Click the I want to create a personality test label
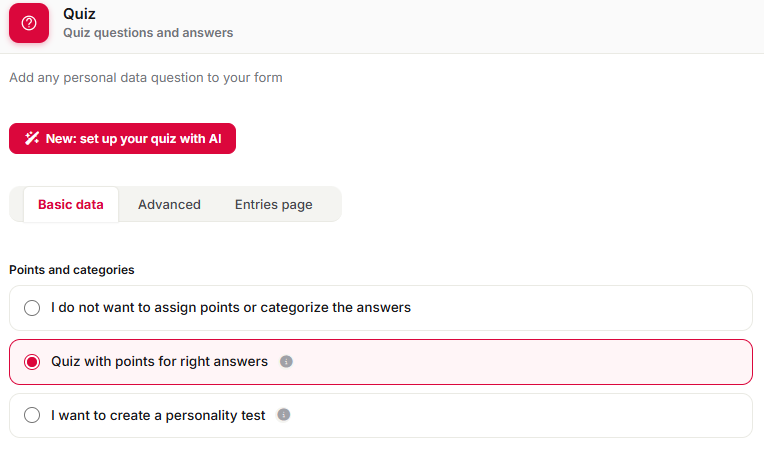Image resolution: width=764 pixels, height=458 pixels. pyautogui.click(x=158, y=415)
